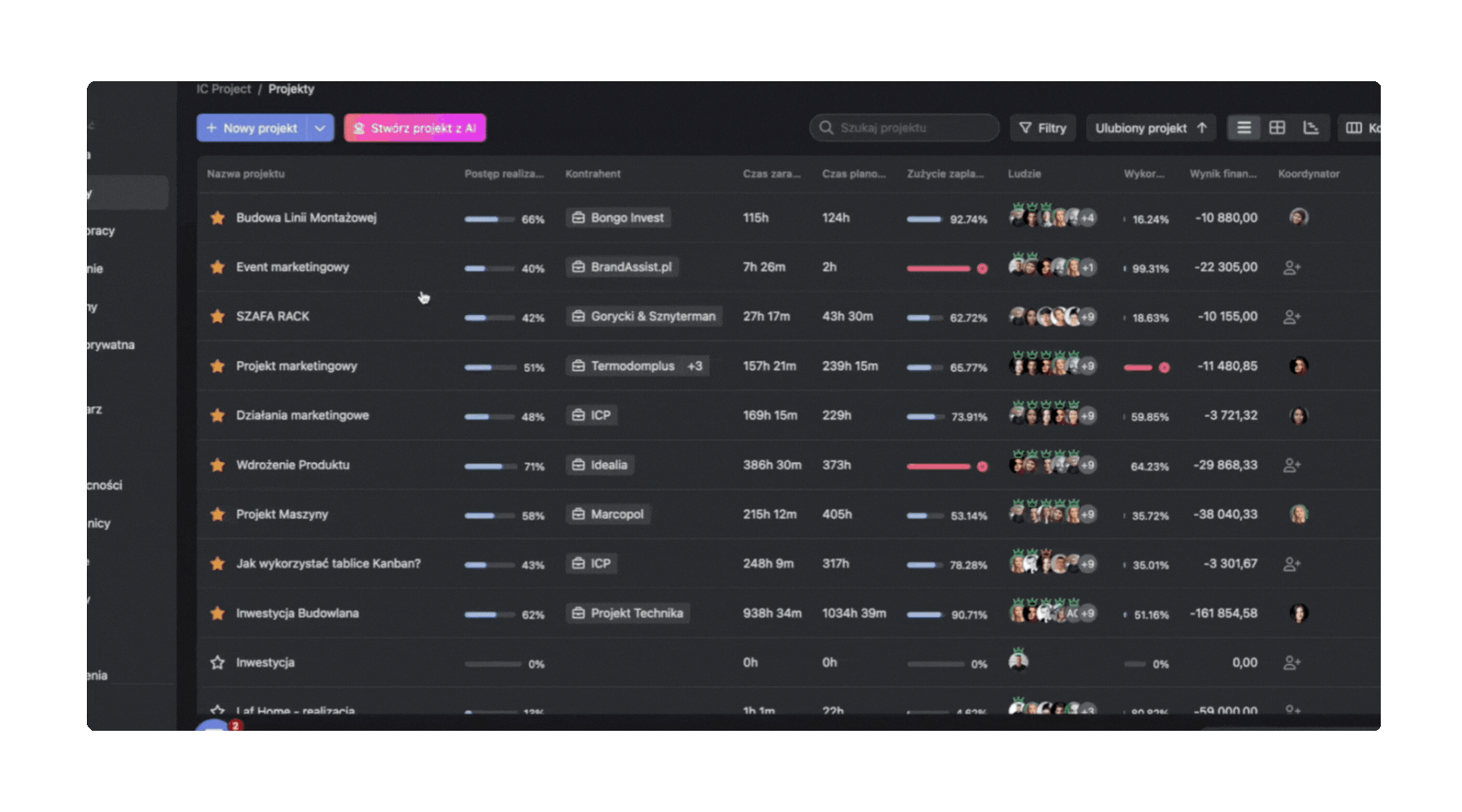Toggle favorite star for Wdrożenie Produktu
This screenshot has width=1462, height=812.
(x=218, y=465)
